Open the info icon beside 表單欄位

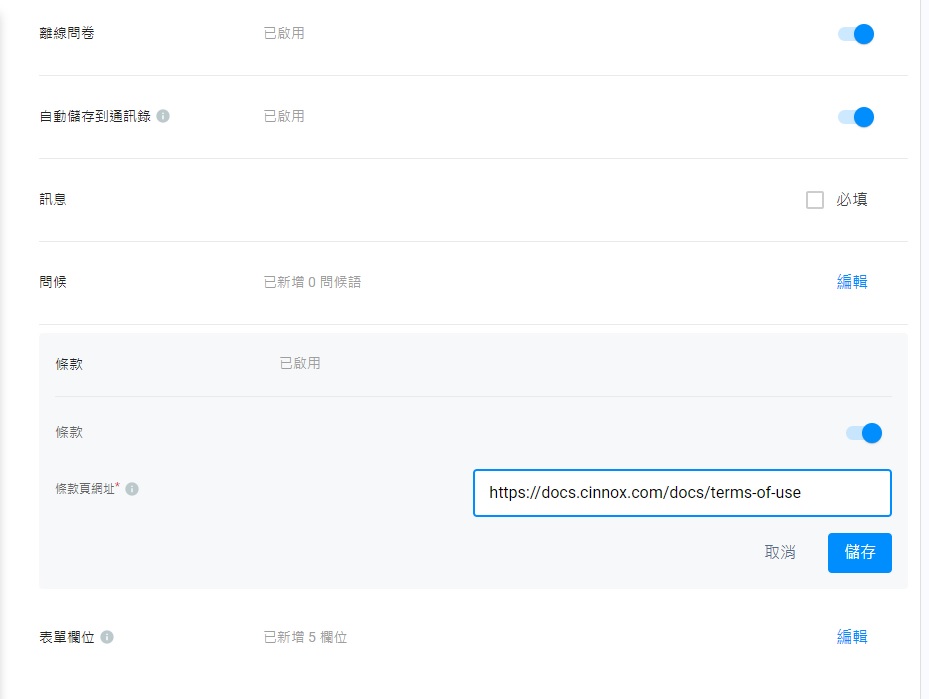107,637
